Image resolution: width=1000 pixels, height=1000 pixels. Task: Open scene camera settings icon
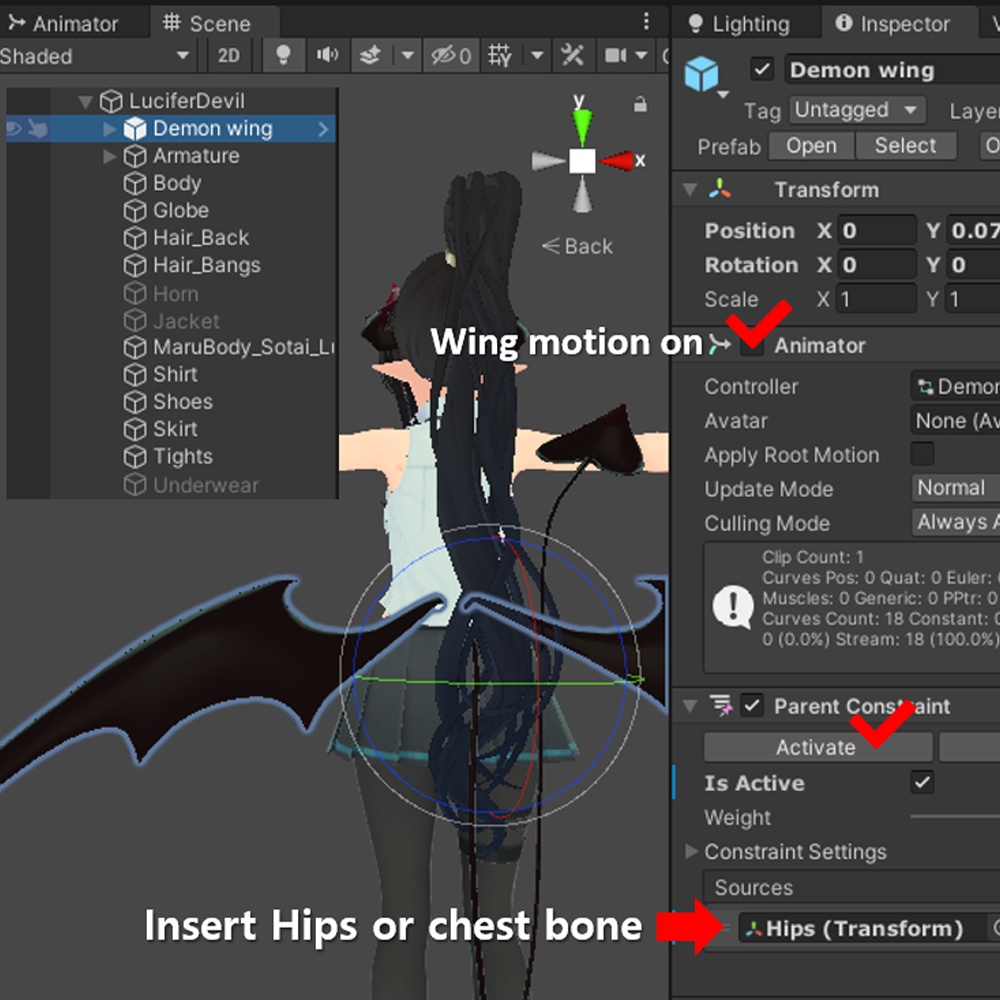pos(615,56)
